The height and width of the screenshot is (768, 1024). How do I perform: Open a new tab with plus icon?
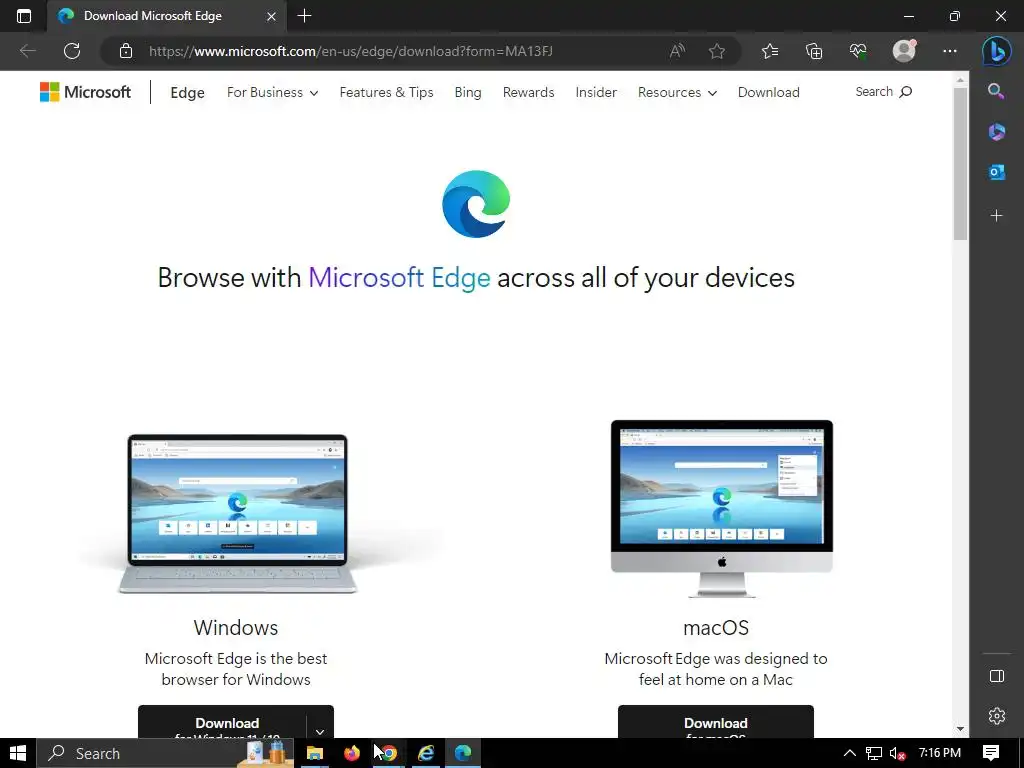click(x=304, y=16)
